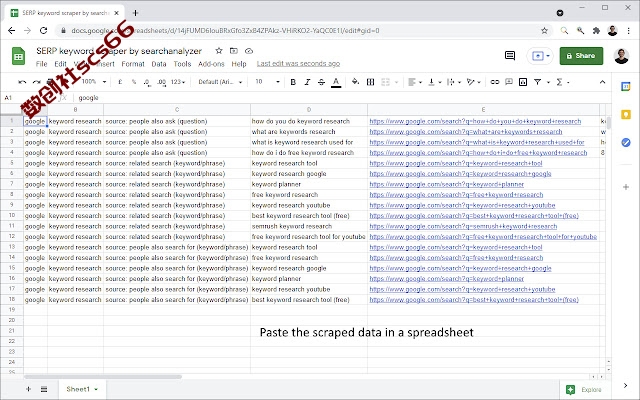Format as percent icon

coord(134,82)
